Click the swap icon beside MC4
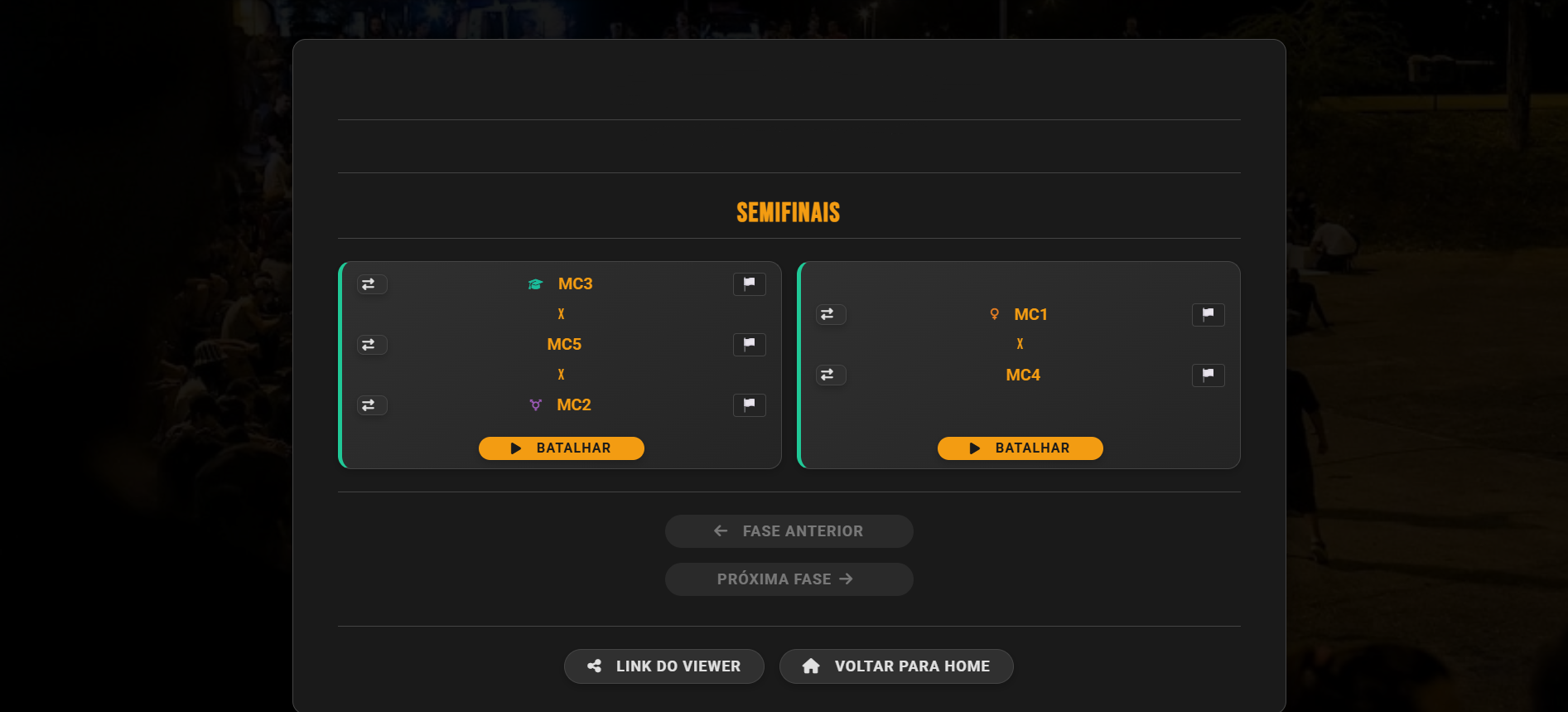The image size is (1568, 712). click(830, 375)
